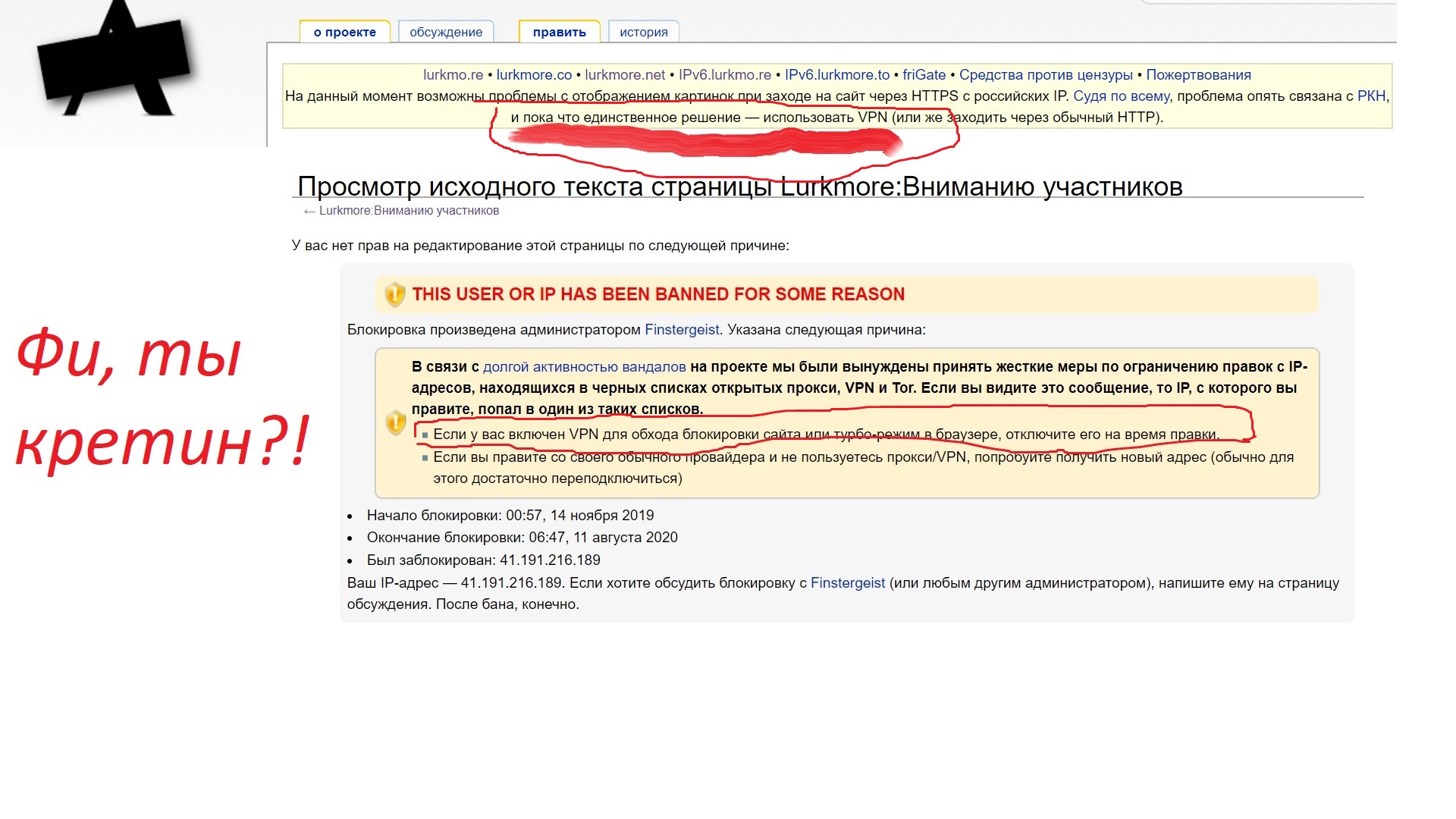Open the lurkmore.co mirror link
The image size is (1456, 819).
[534, 75]
